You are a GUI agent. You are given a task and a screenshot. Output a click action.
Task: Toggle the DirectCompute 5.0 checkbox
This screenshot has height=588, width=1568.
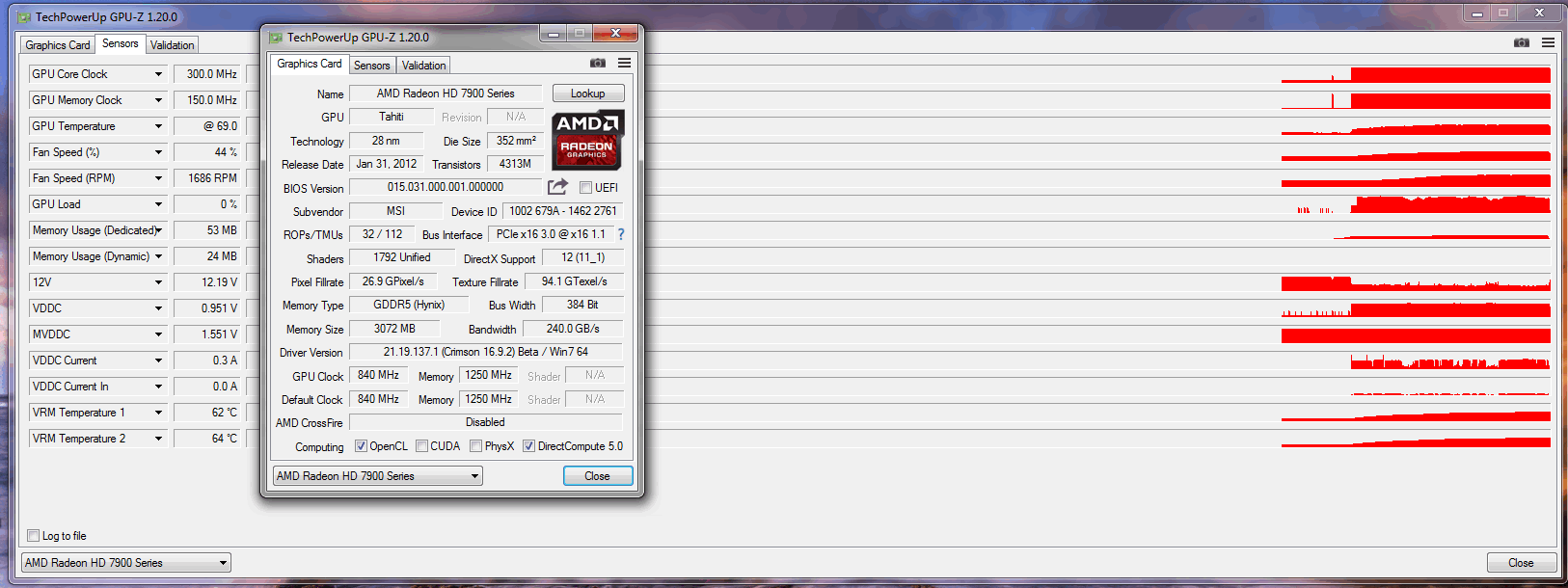pyautogui.click(x=528, y=446)
